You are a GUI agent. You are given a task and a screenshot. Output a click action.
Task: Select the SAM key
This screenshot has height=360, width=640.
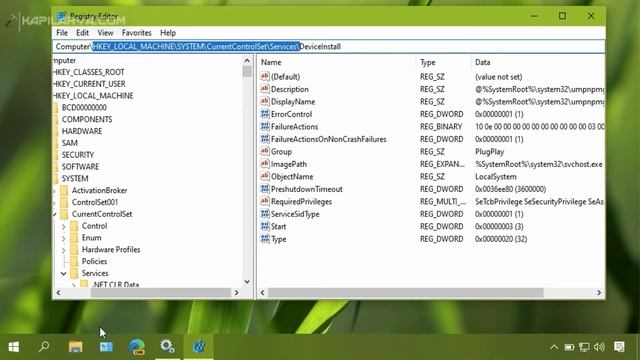tap(70, 143)
